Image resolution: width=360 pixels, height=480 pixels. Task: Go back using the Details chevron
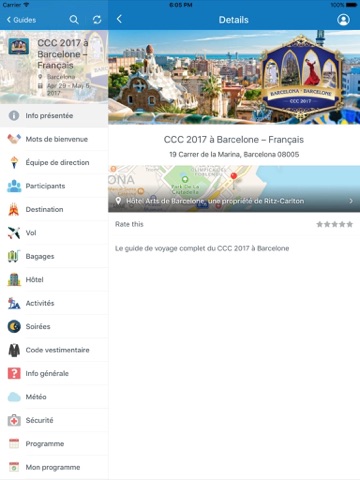[119, 19]
